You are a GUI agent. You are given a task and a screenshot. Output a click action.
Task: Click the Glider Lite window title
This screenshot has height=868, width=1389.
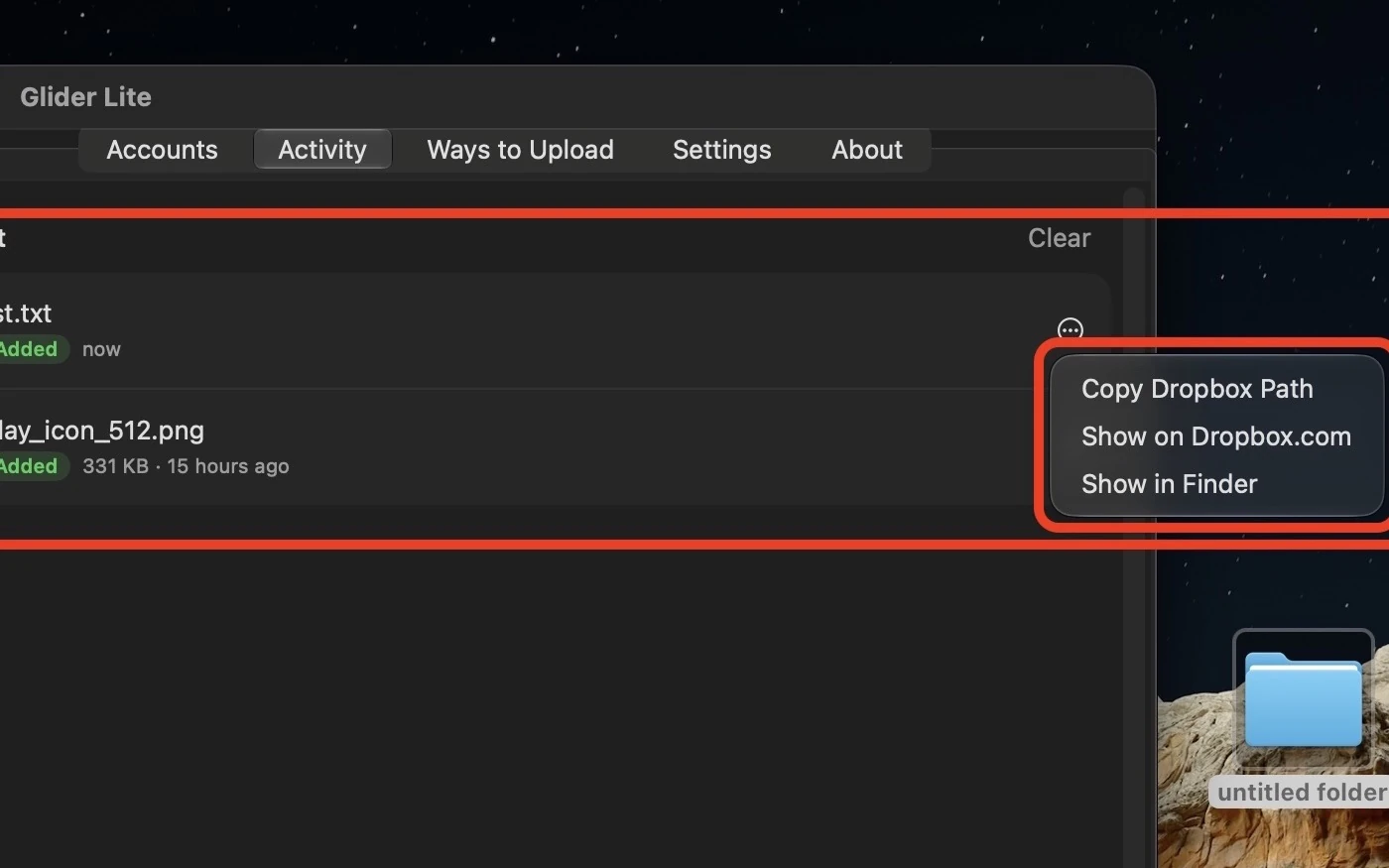coord(85,97)
